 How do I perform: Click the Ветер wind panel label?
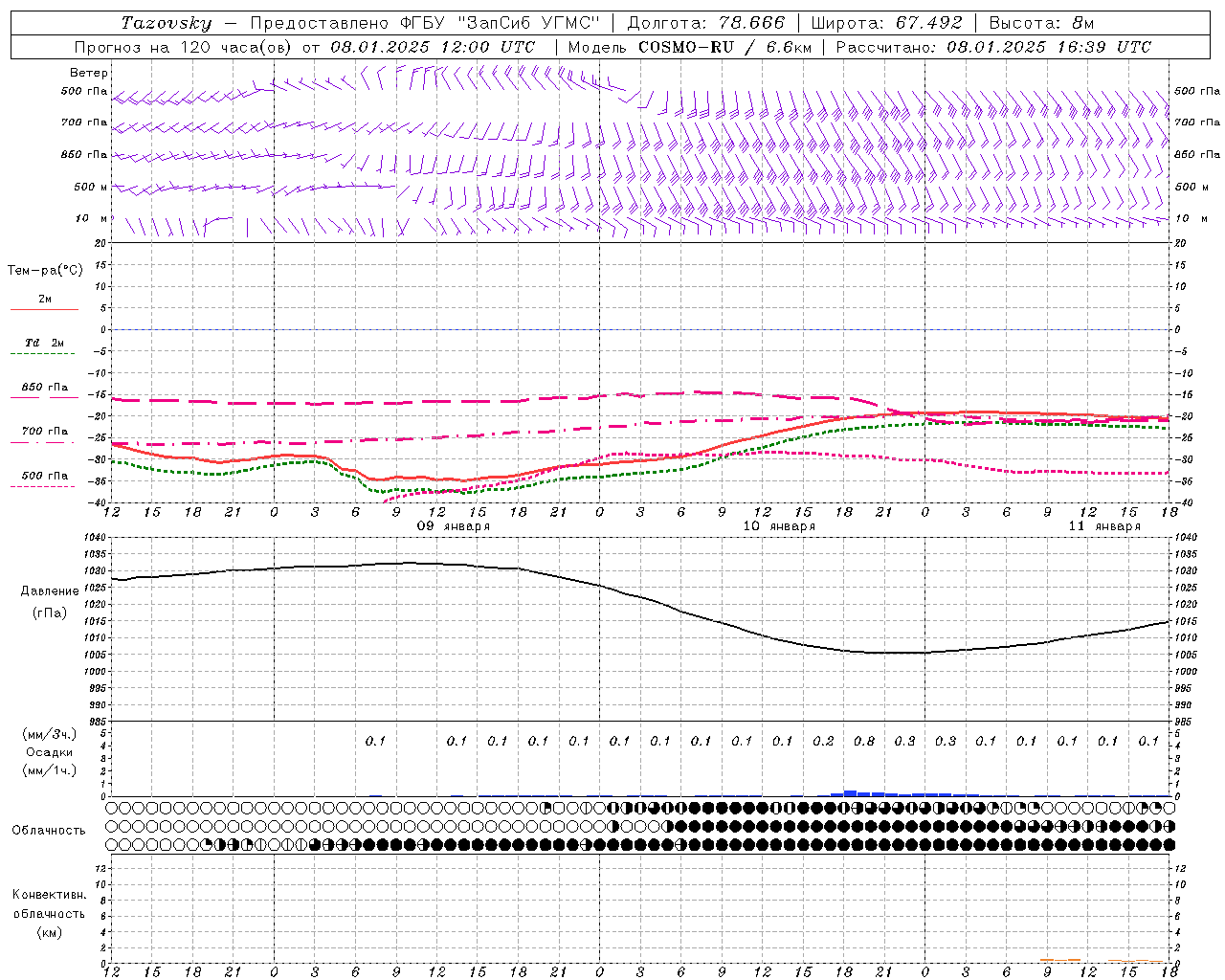click(89, 73)
